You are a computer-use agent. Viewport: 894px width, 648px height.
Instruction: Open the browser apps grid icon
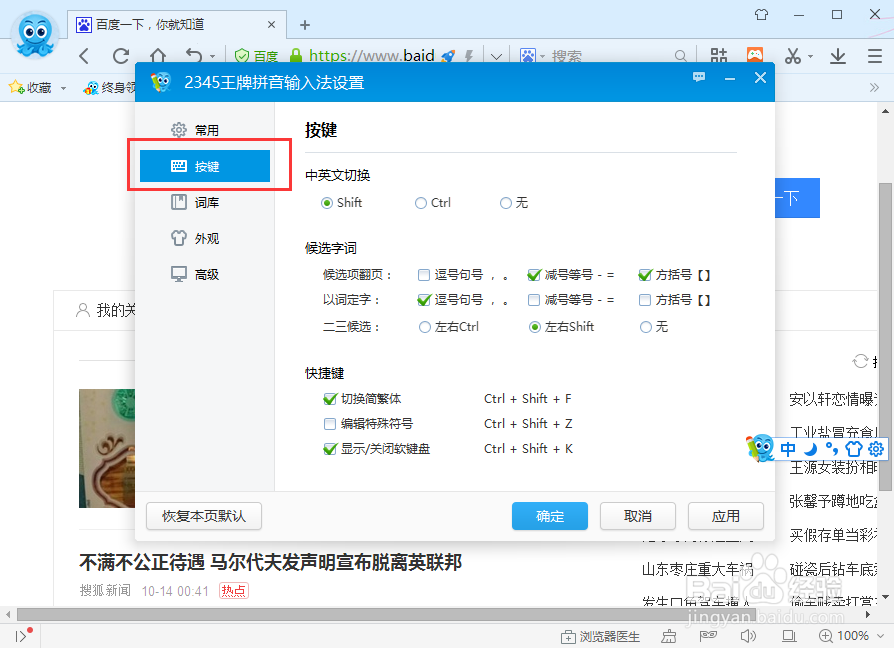[719, 56]
